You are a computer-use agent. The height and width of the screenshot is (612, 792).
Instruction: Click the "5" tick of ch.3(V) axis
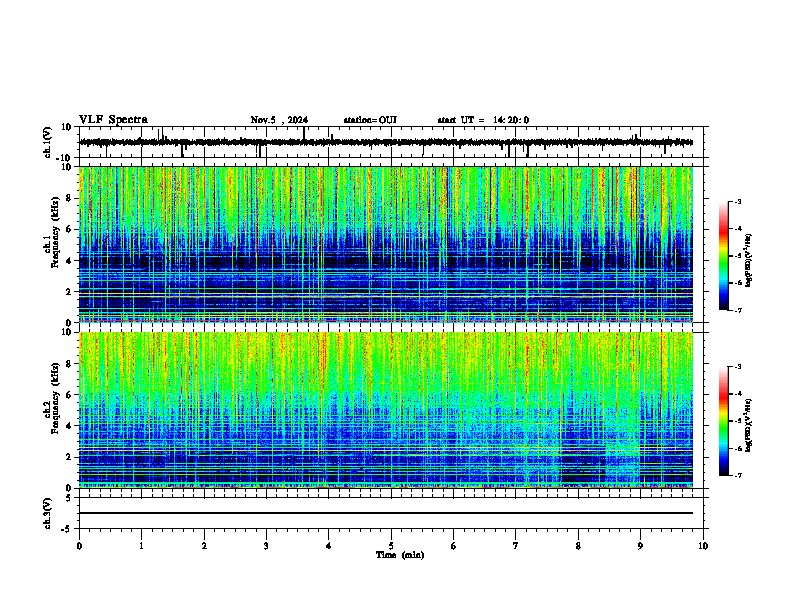70,498
